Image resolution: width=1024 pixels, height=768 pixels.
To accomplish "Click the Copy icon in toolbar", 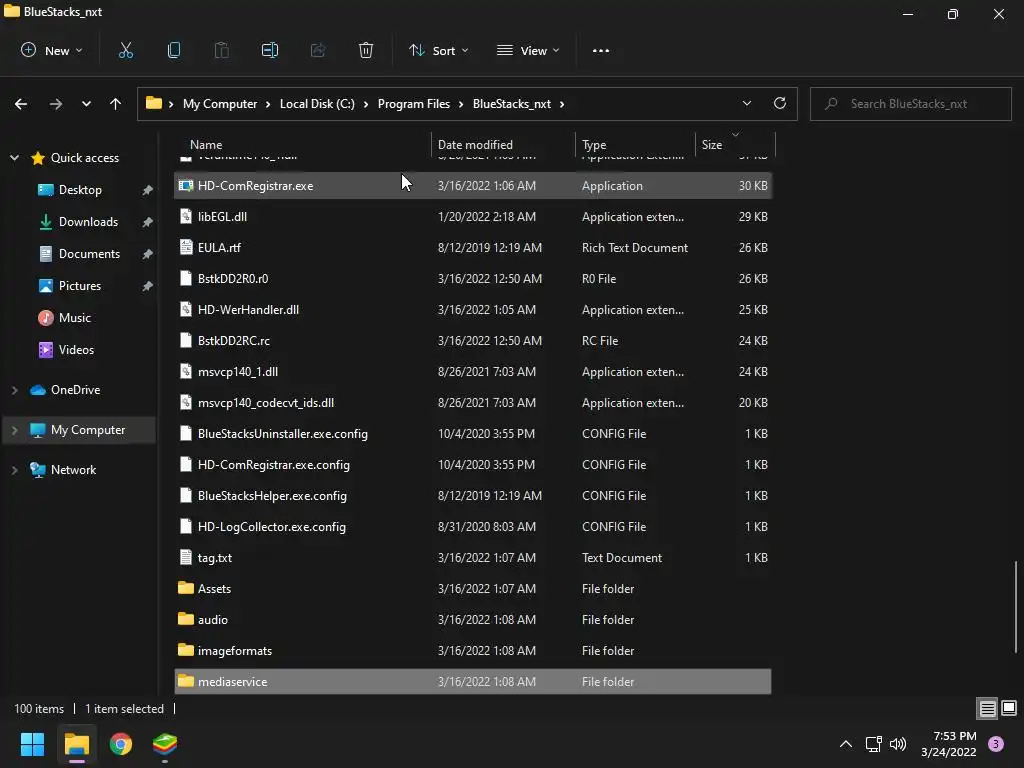I will tap(174, 50).
